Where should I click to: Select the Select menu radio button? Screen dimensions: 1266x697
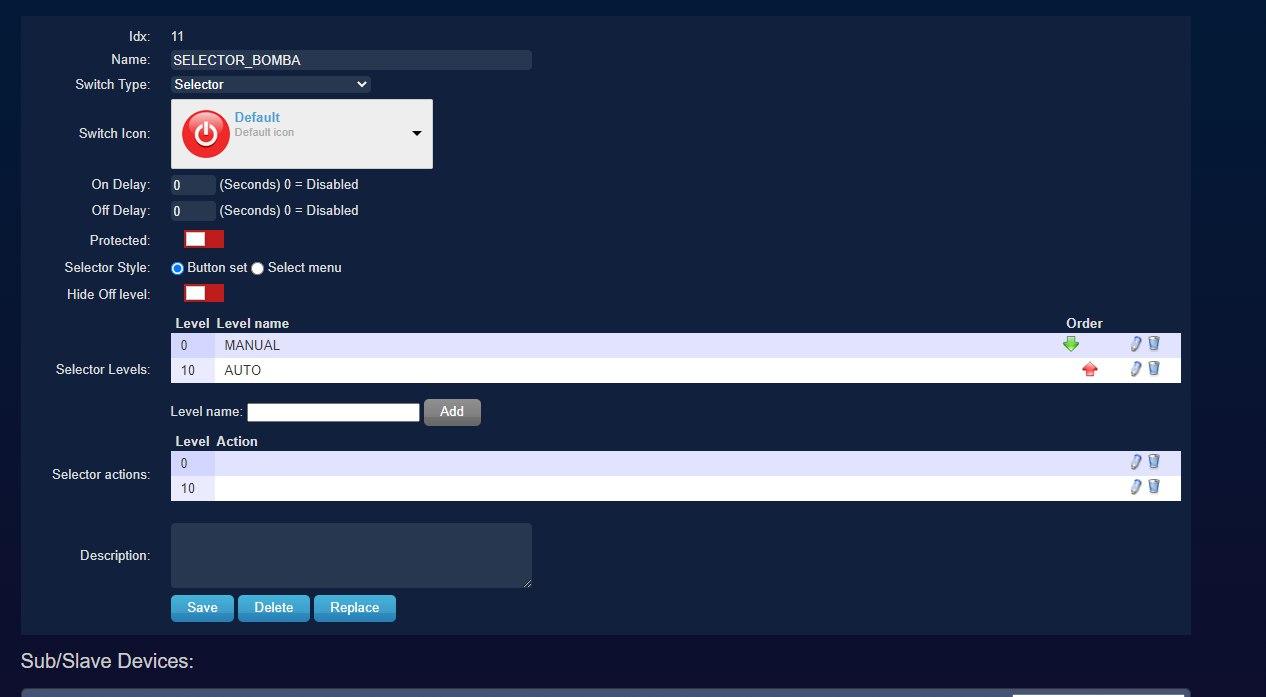click(x=257, y=267)
